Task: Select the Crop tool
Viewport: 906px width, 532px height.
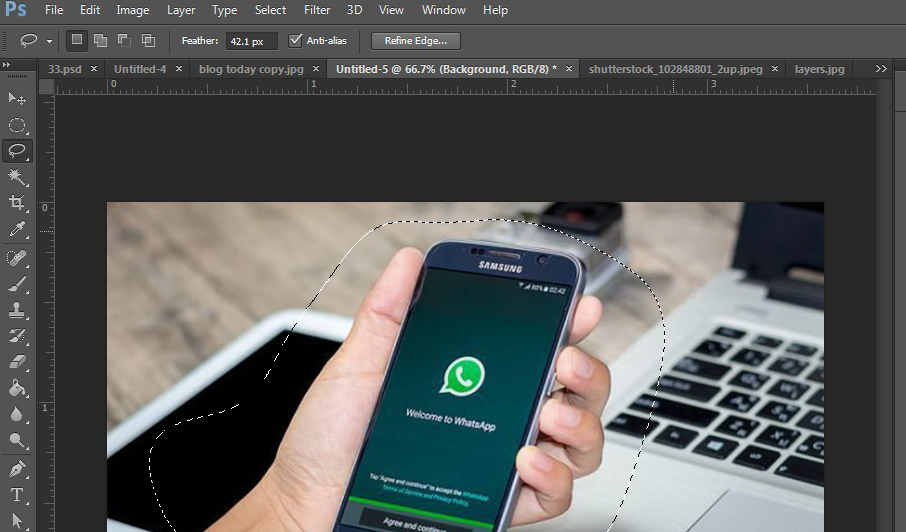Action: tap(17, 203)
